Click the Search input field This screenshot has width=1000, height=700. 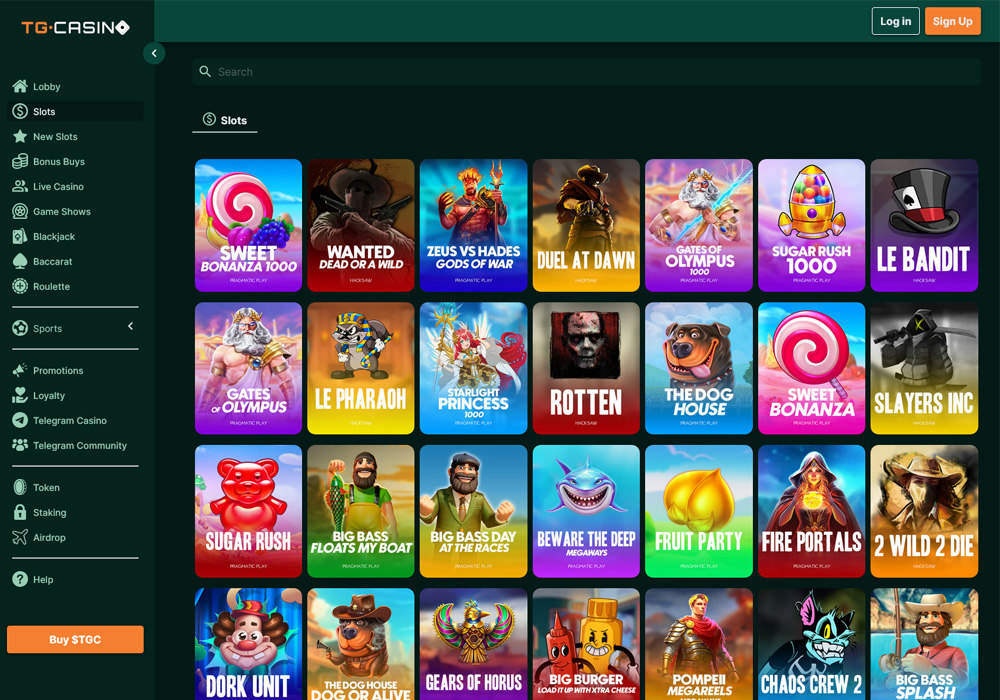point(586,71)
